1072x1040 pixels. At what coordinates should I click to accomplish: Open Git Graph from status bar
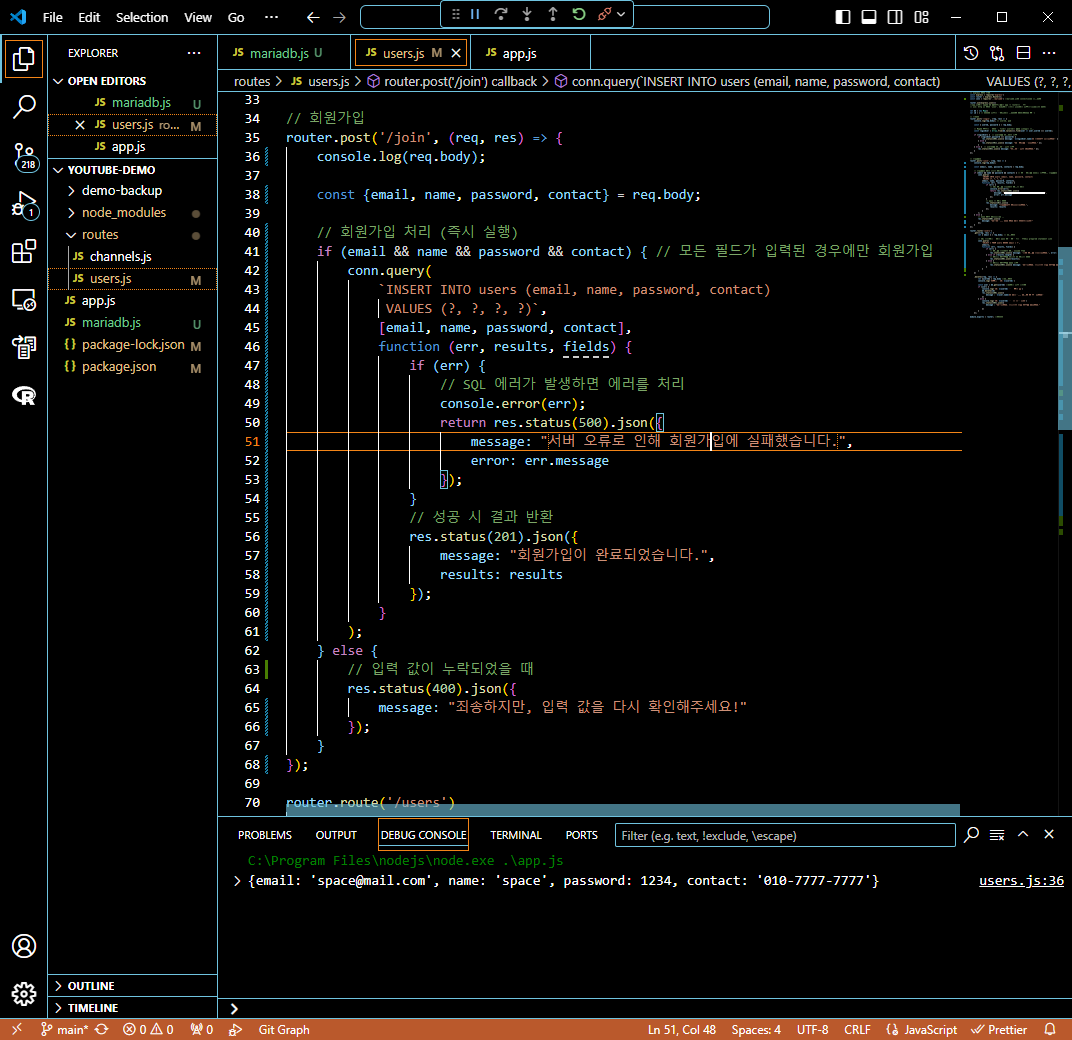284,1030
